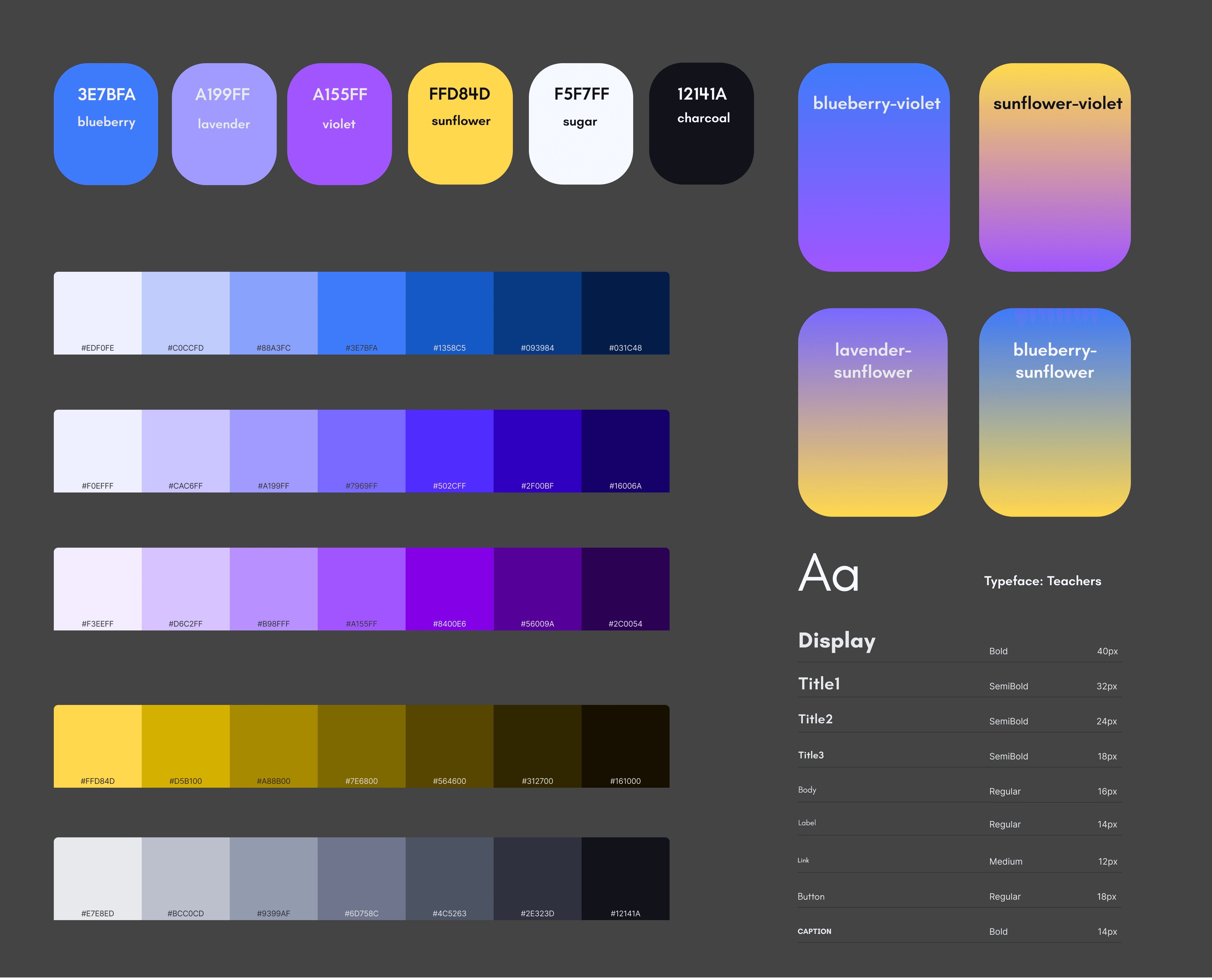
Task: Select the sunflower-violet gradient card
Action: (x=1054, y=168)
